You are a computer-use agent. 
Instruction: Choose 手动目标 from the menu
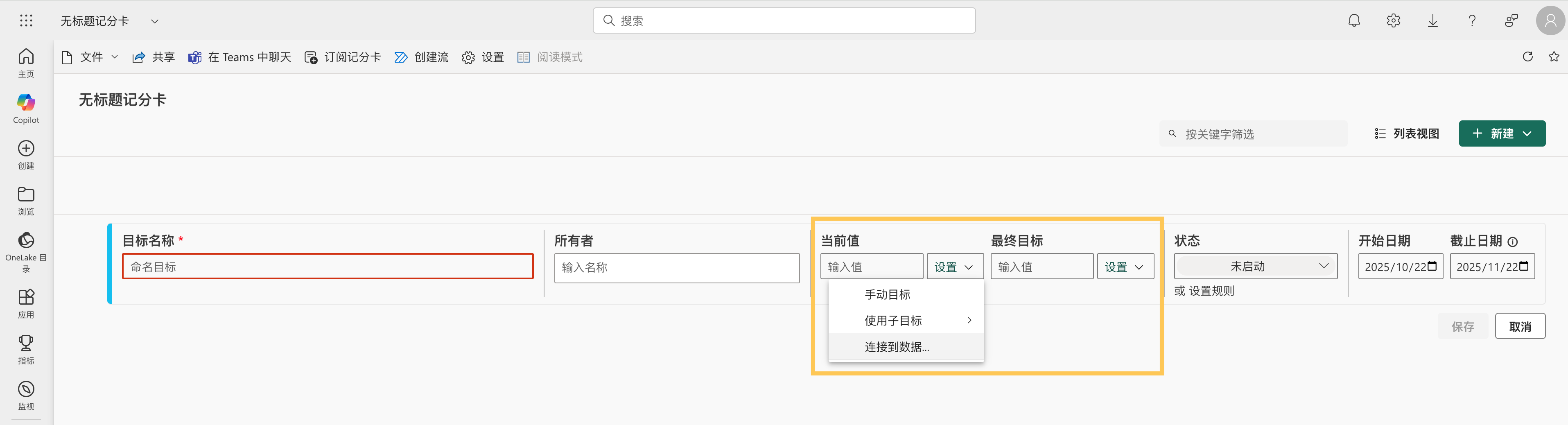click(888, 295)
